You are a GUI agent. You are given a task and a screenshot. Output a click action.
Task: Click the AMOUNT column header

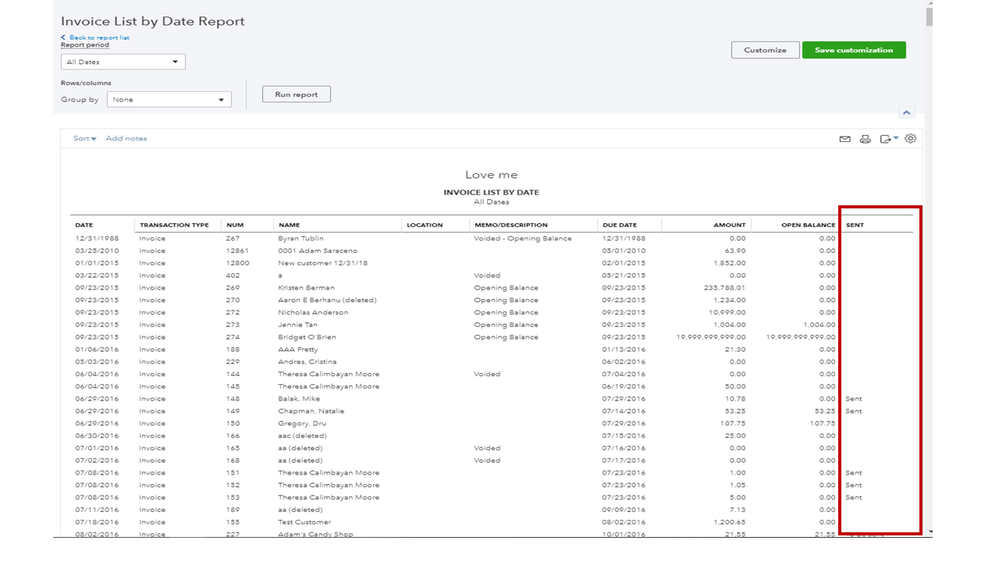tap(729, 225)
